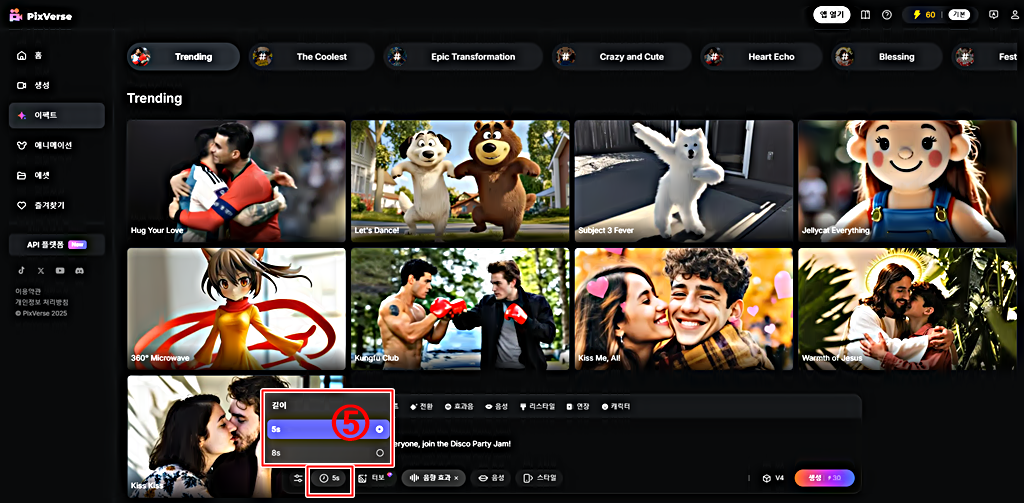
Task: Select the 5s length radio option
Action: pos(328,429)
